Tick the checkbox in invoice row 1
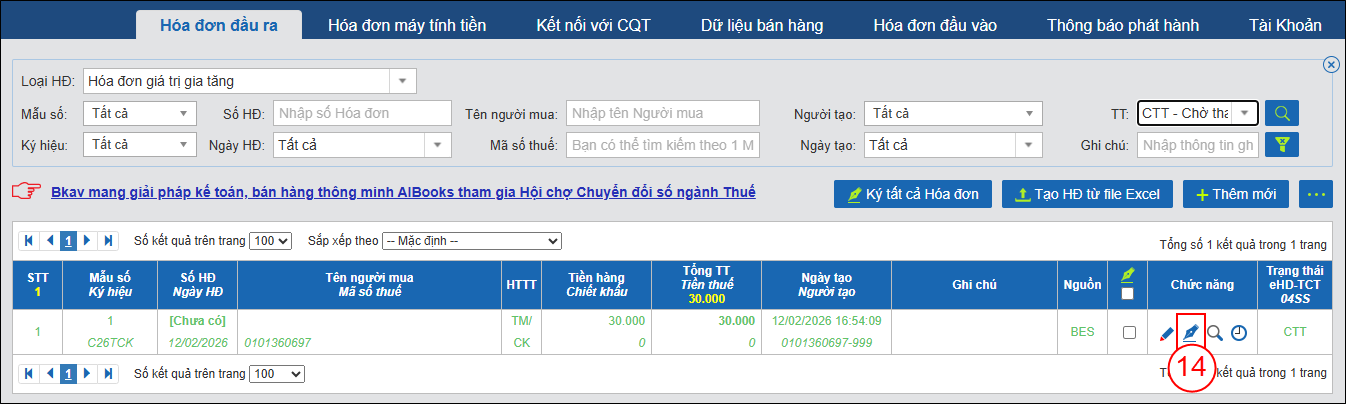Viewport: 1346px width, 404px height. click(x=1129, y=333)
